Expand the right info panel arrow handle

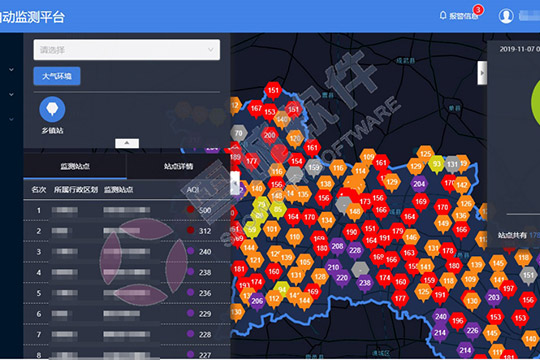[x=482, y=73]
